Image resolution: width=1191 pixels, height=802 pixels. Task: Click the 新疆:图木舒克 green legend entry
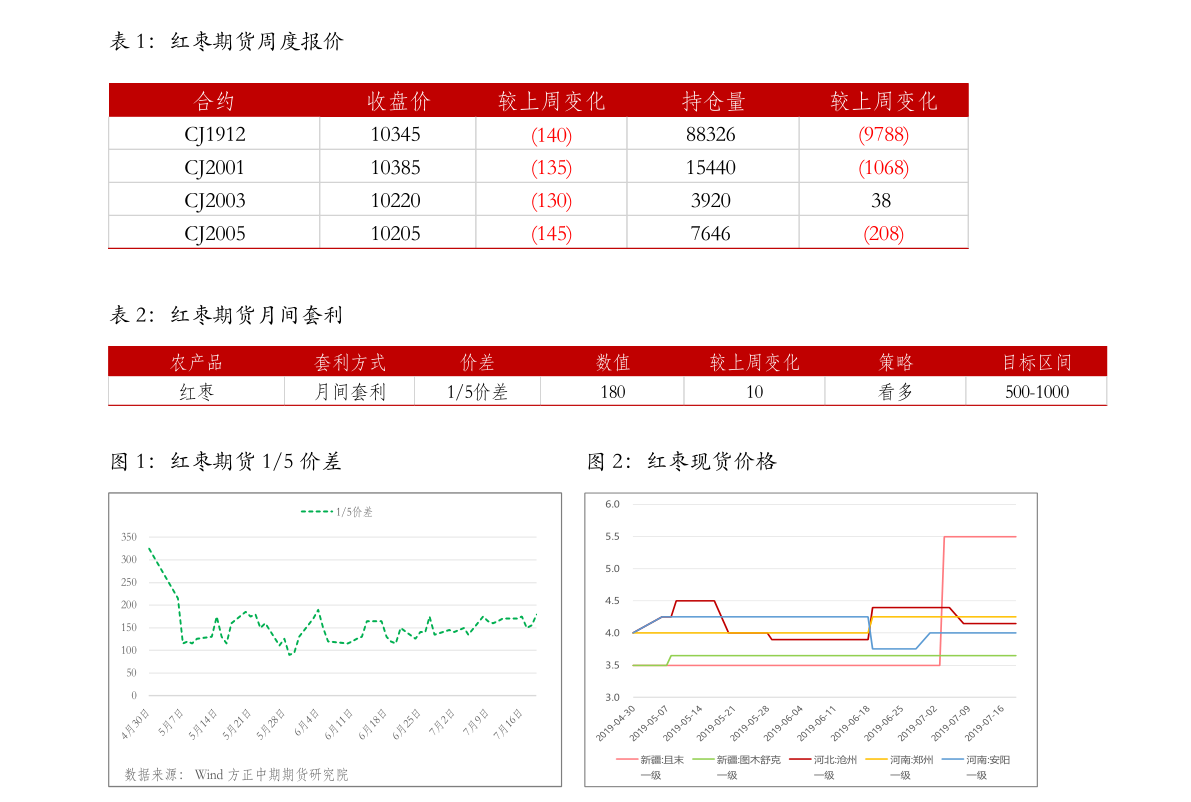736,766
